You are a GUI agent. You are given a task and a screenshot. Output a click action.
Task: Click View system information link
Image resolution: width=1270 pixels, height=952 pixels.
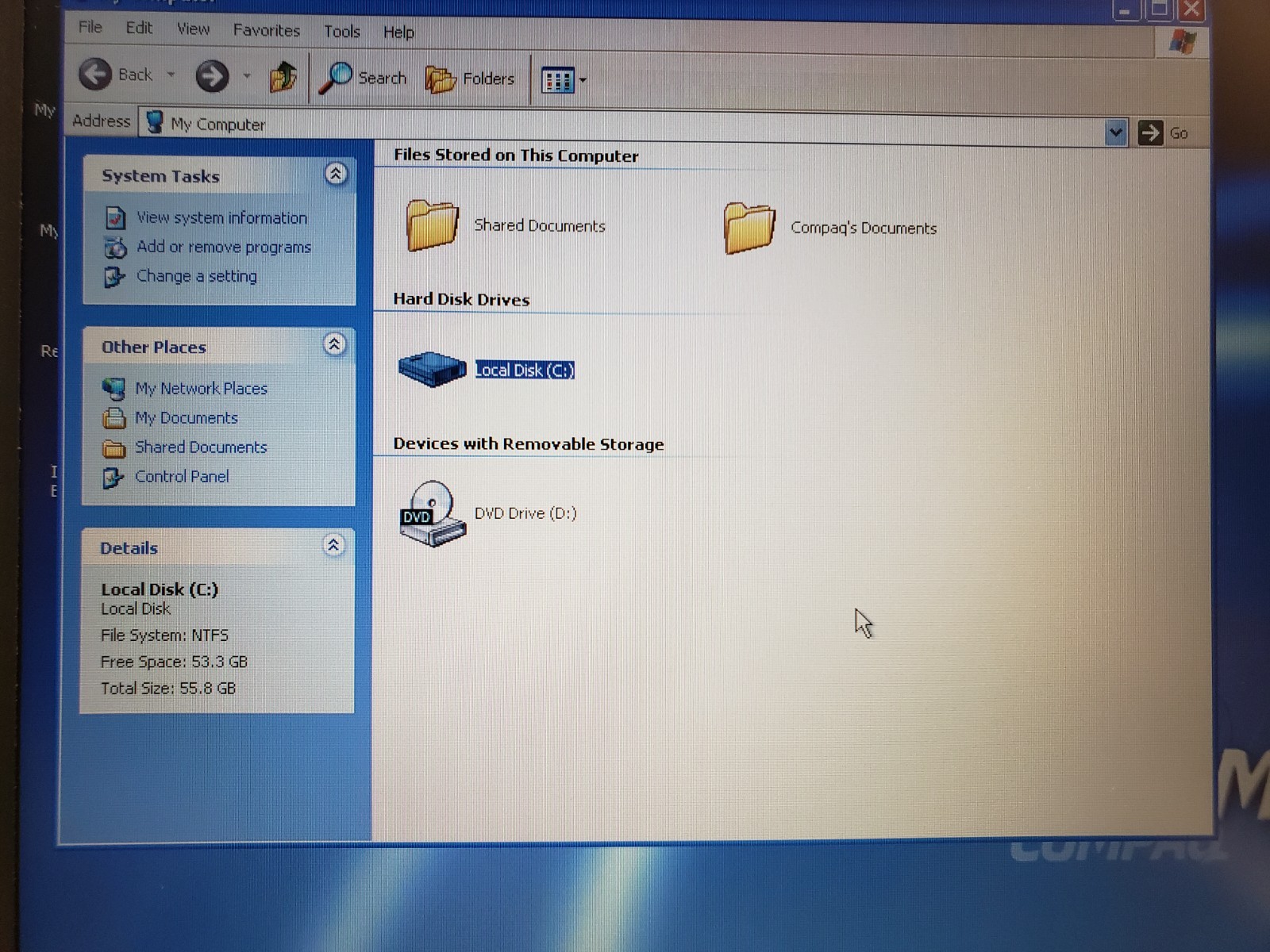(x=221, y=217)
